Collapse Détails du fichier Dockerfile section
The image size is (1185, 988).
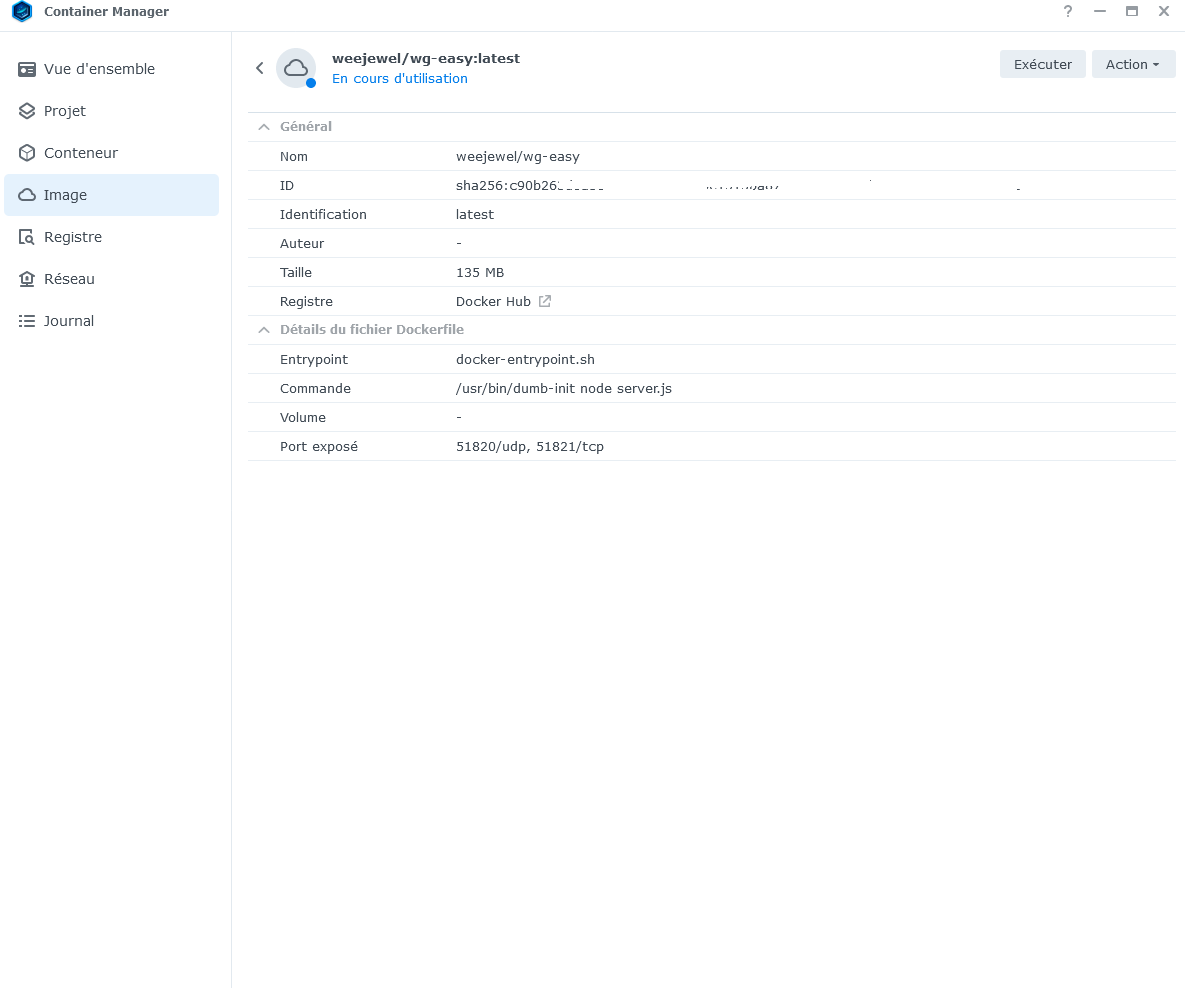[264, 330]
